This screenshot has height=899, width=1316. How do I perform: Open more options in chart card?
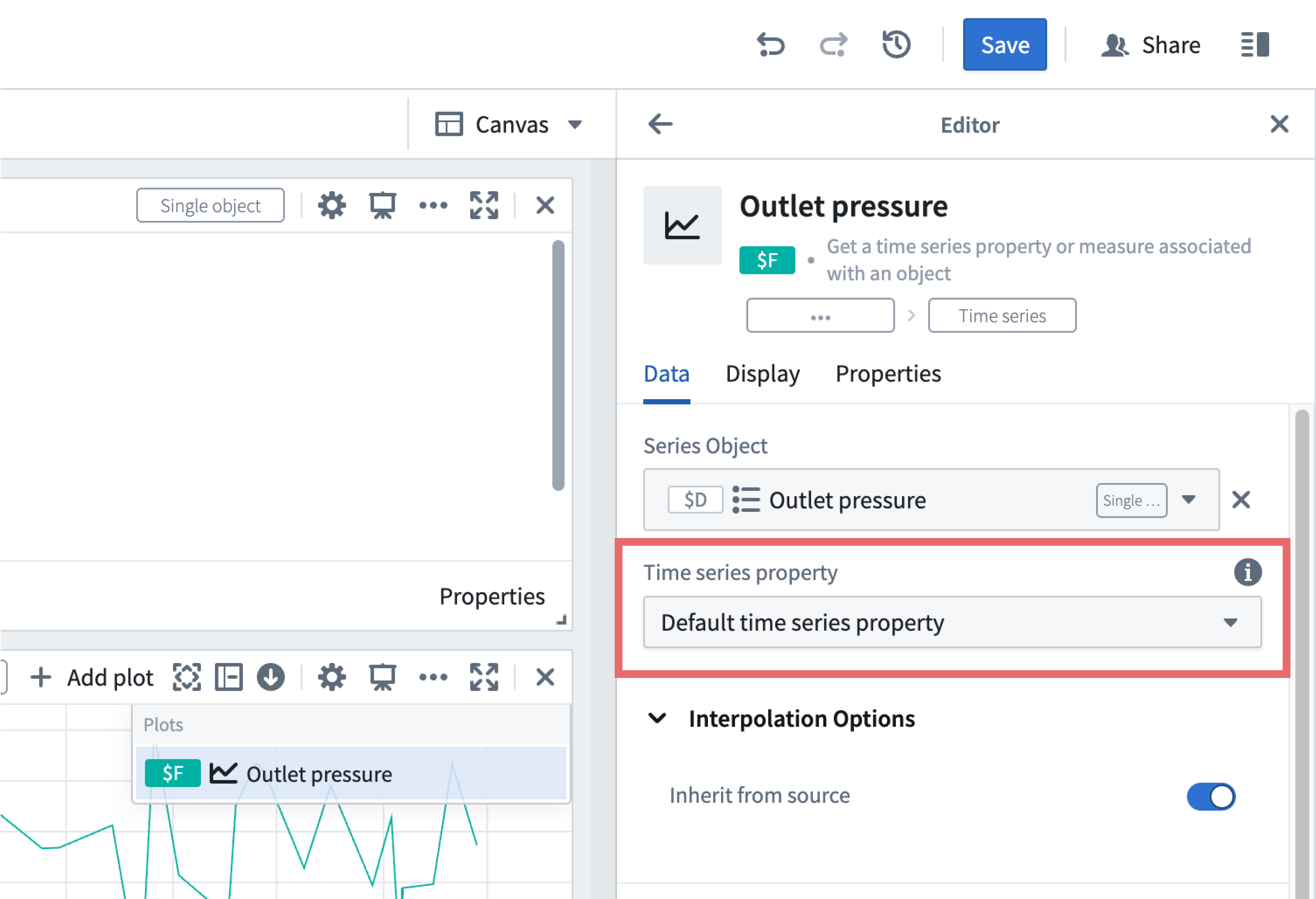[433, 677]
